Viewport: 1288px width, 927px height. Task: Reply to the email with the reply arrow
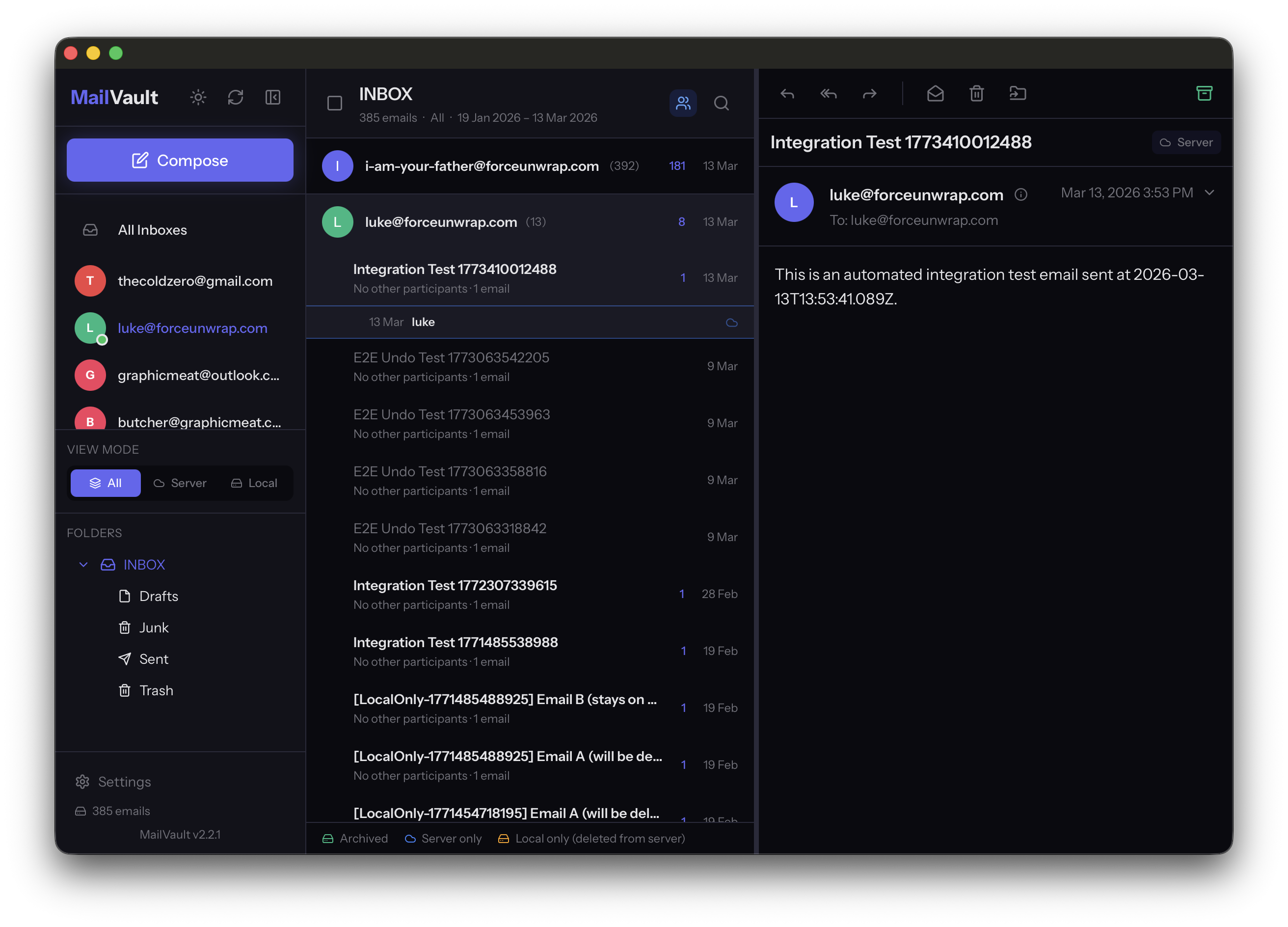coord(787,94)
